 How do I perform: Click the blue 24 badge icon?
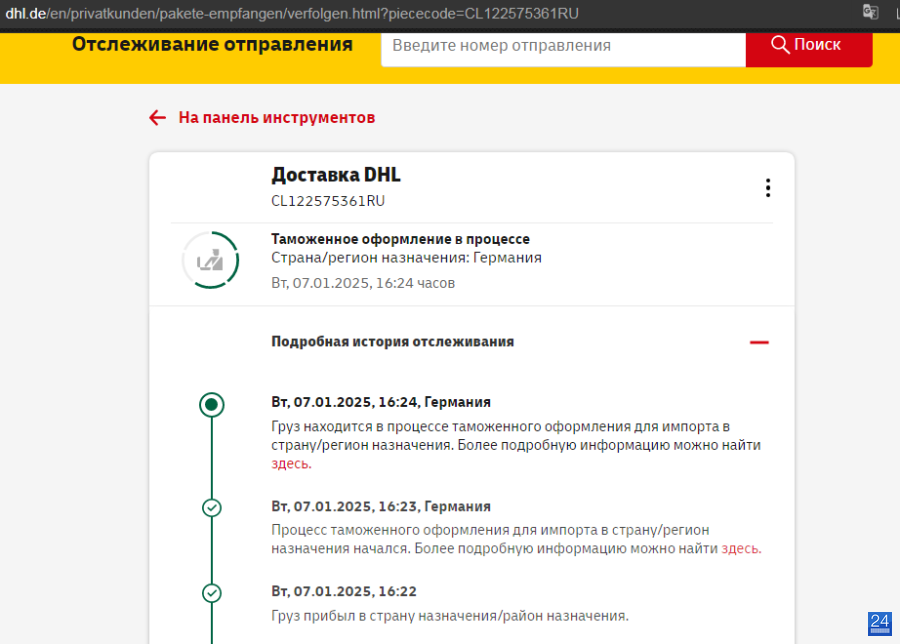coord(879,624)
